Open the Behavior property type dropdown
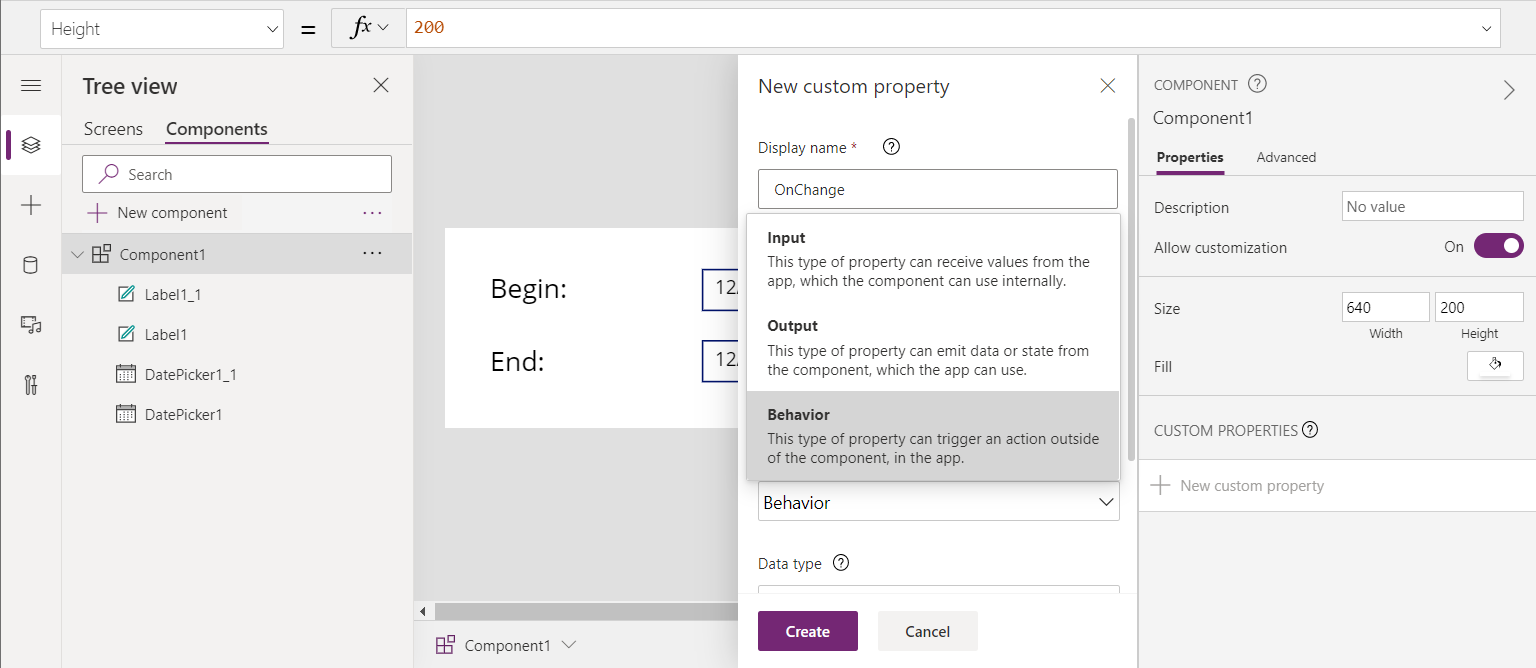1536x668 pixels. tap(938, 502)
